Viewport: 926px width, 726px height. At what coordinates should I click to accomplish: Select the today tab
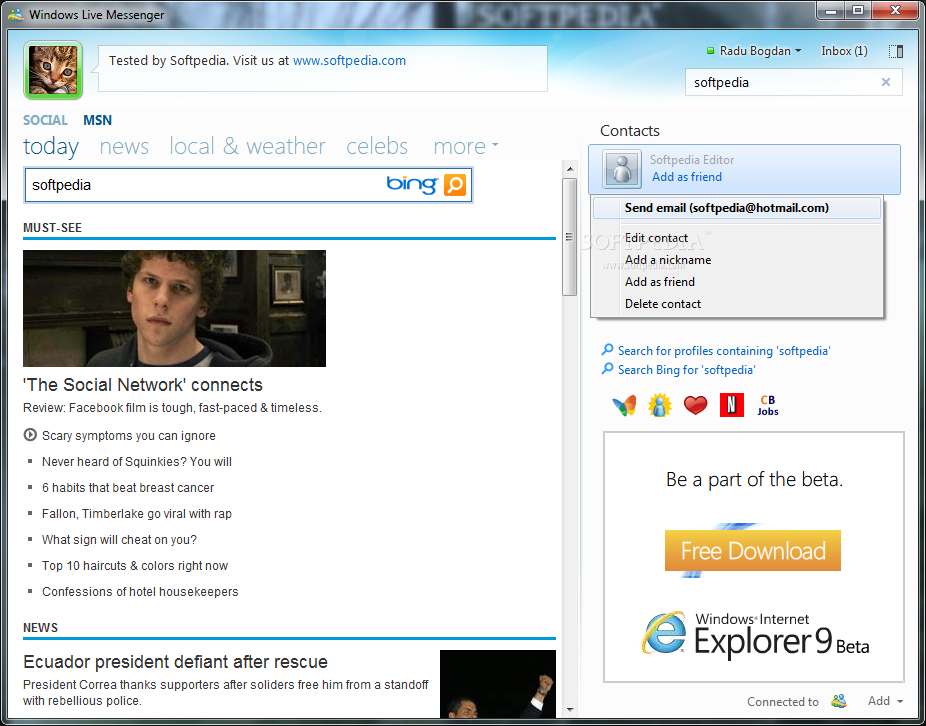(51, 146)
